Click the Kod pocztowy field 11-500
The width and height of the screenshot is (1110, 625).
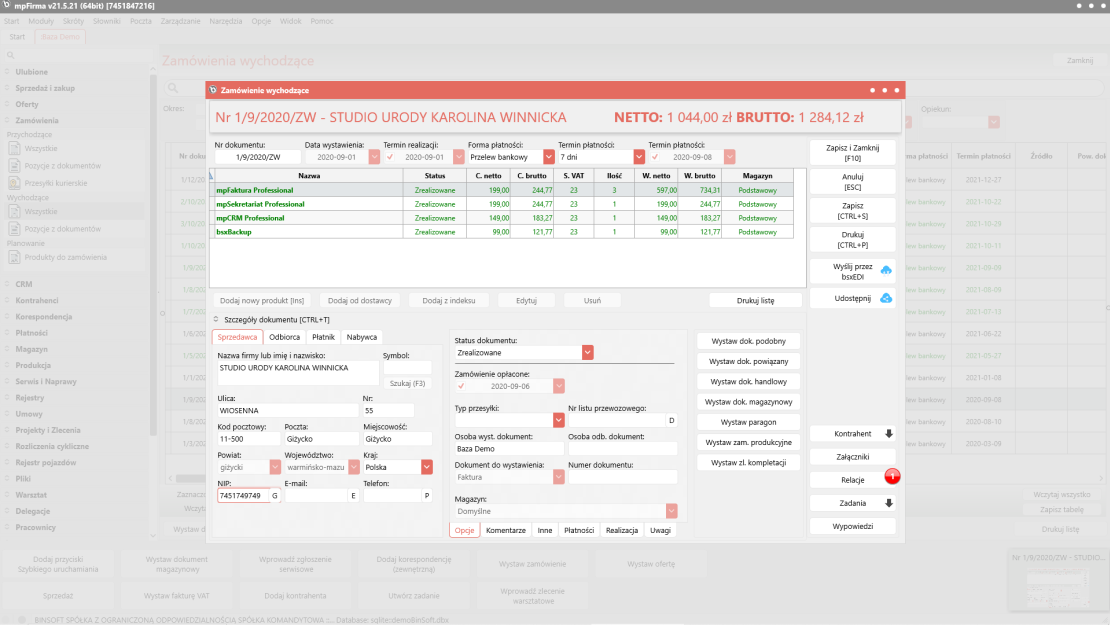click(248, 439)
